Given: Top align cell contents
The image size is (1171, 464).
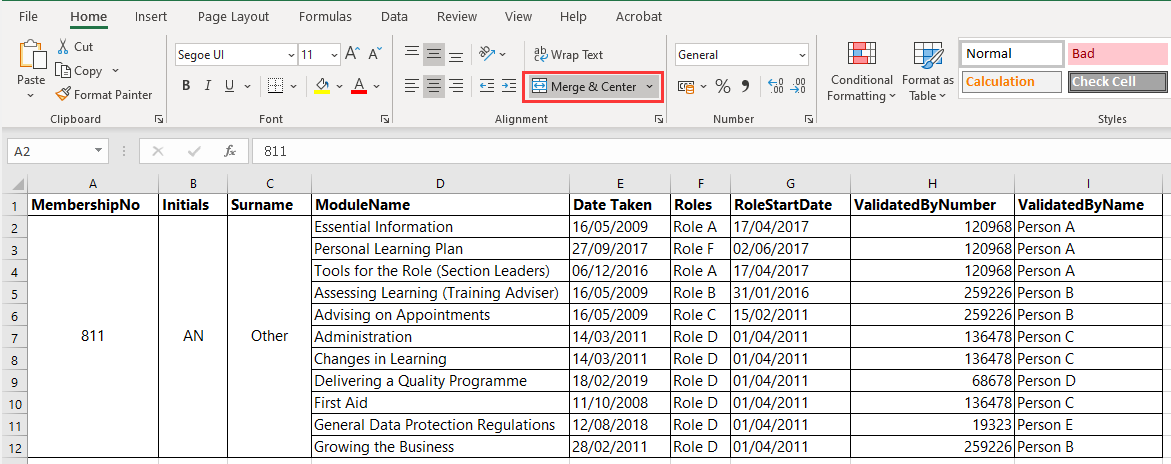Looking at the screenshot, I should coord(411,54).
